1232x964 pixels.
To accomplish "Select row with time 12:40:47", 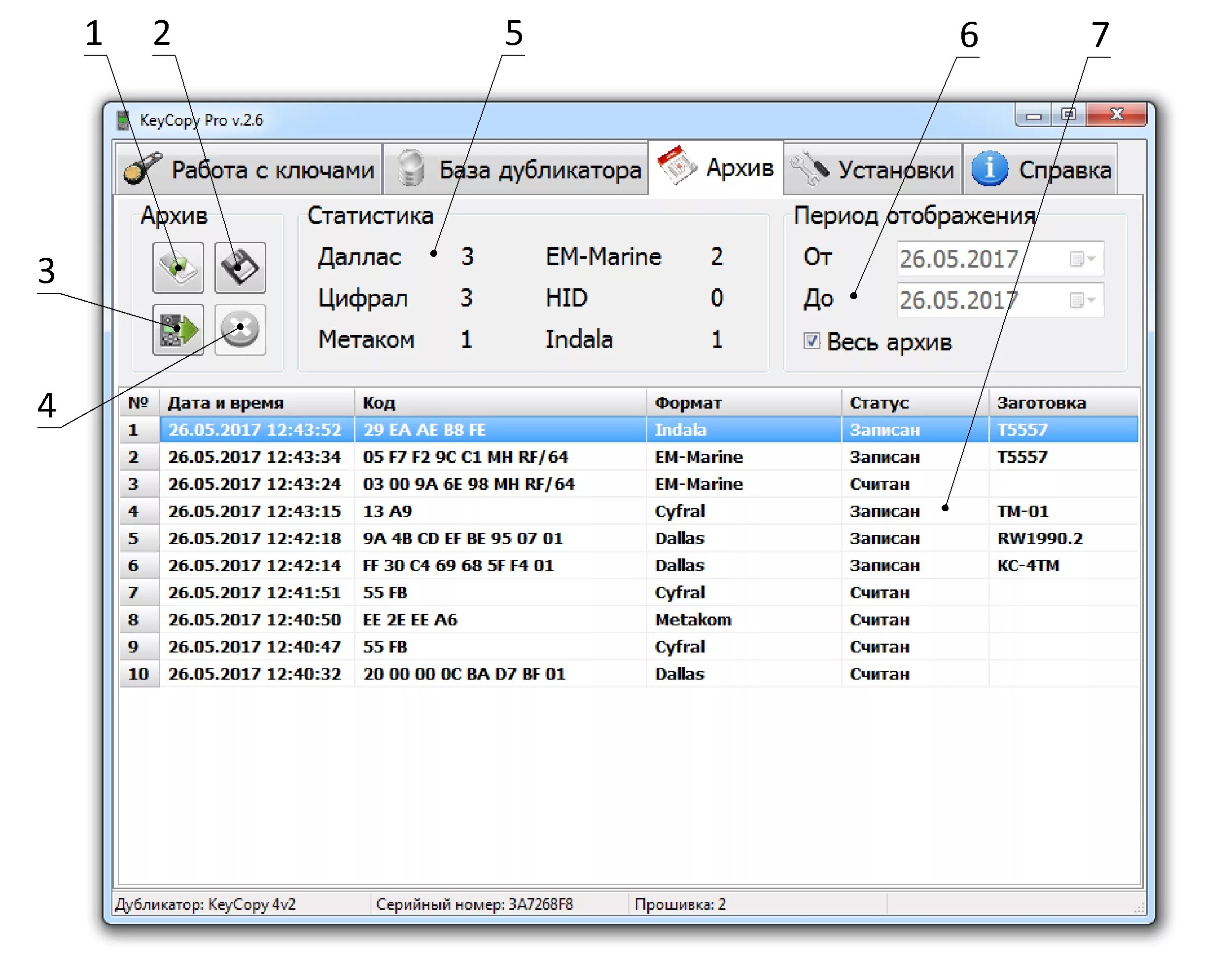I will point(630,647).
